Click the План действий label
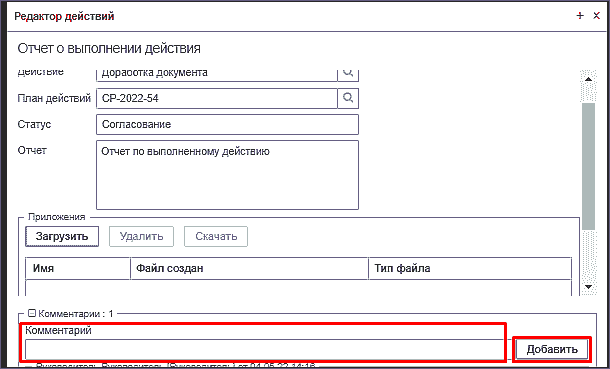The width and height of the screenshot is (610, 369). pyautogui.click(x=54, y=98)
